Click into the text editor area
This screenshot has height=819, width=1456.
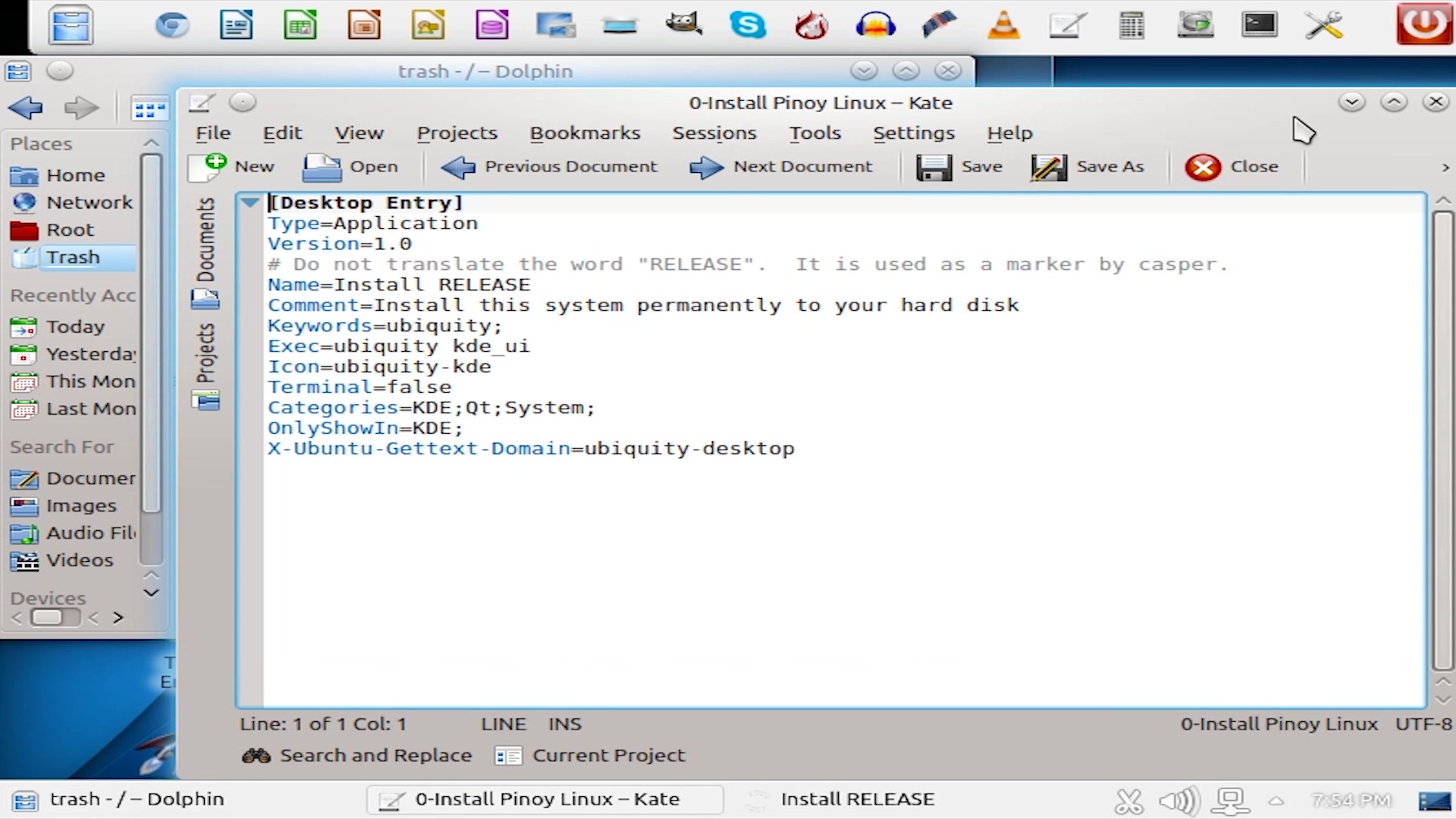click(x=844, y=450)
